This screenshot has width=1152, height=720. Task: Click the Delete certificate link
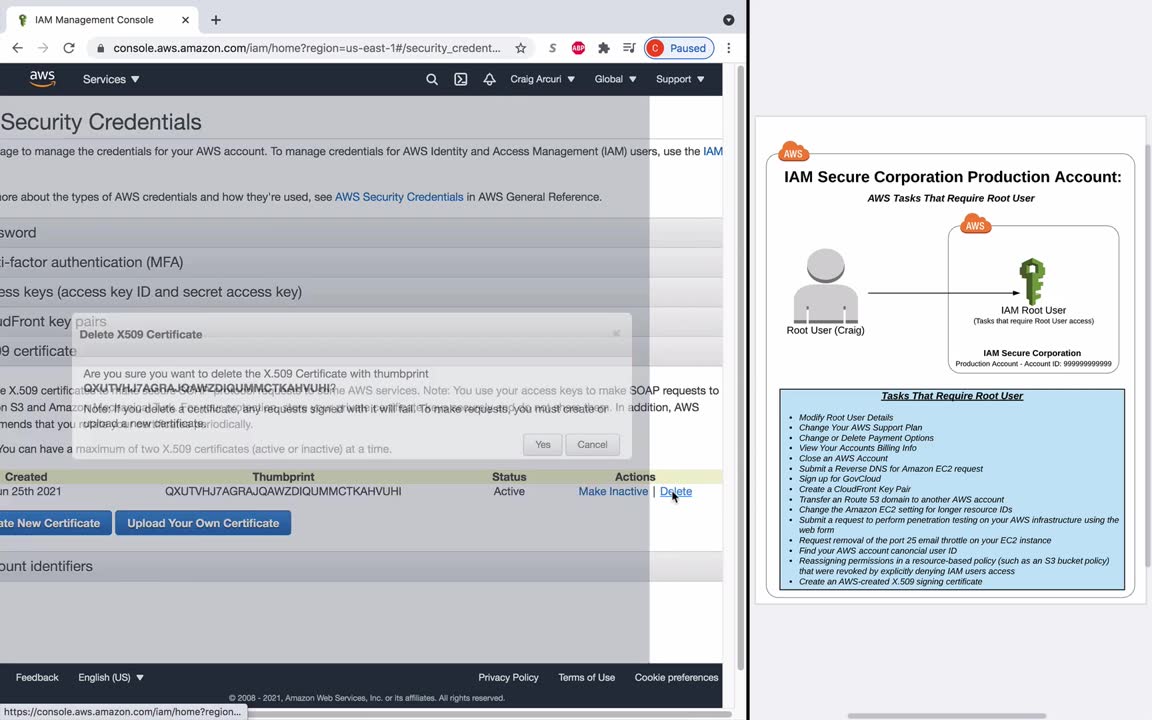click(676, 492)
